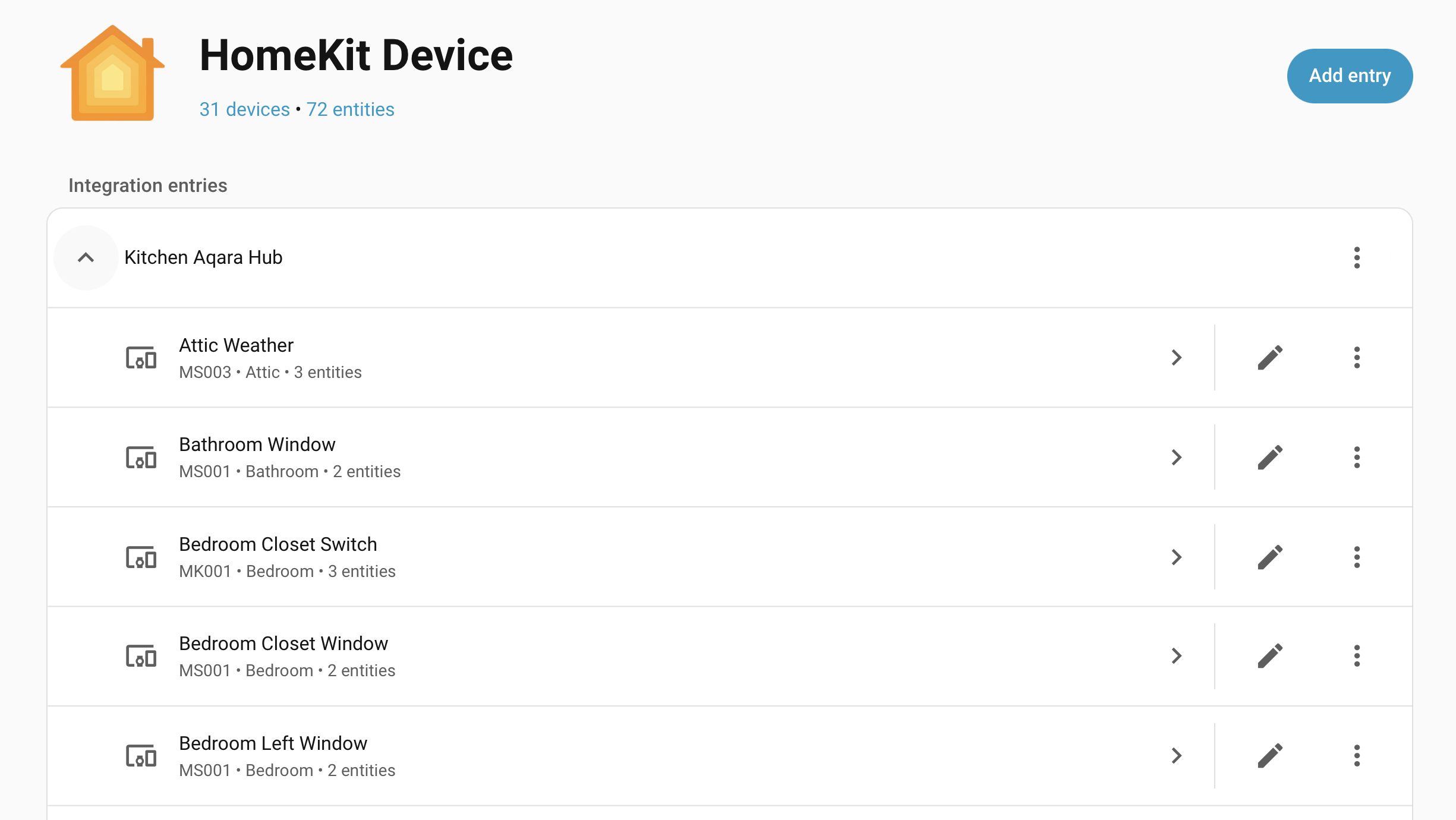Click the HomeKit house logo icon
Screen dimensions: 1456x820
pos(112,73)
